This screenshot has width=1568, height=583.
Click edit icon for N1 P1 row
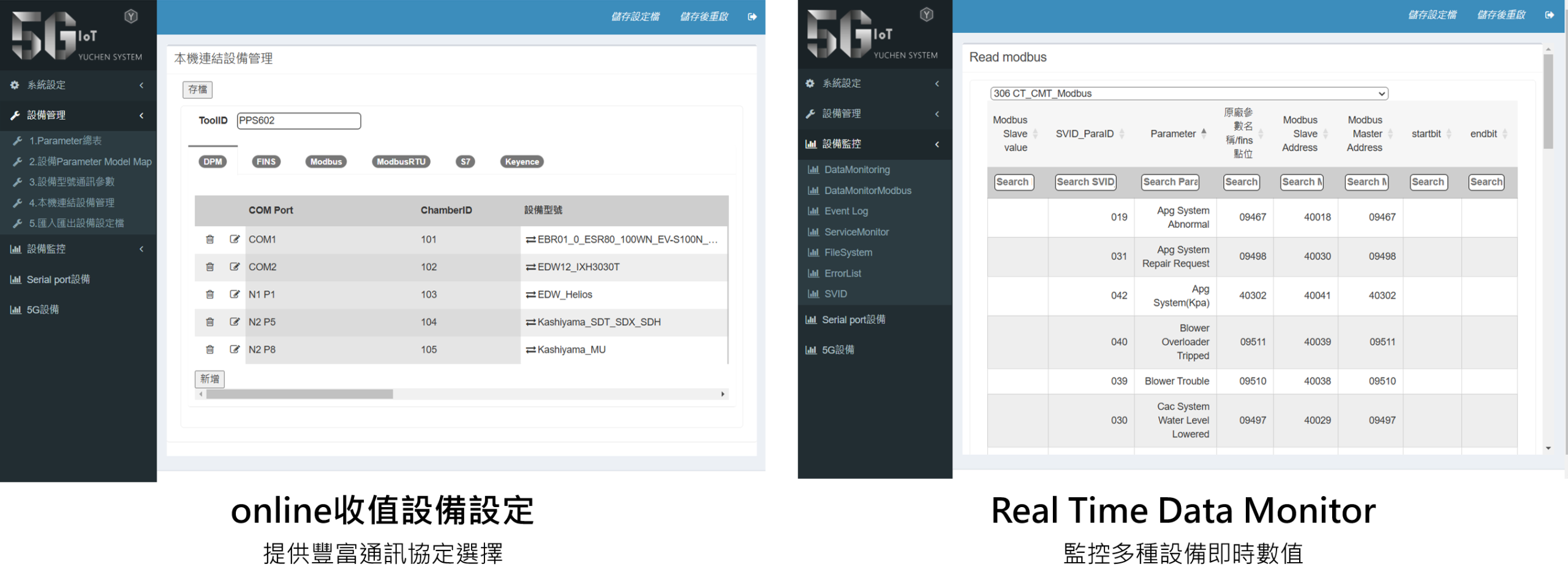click(x=235, y=295)
